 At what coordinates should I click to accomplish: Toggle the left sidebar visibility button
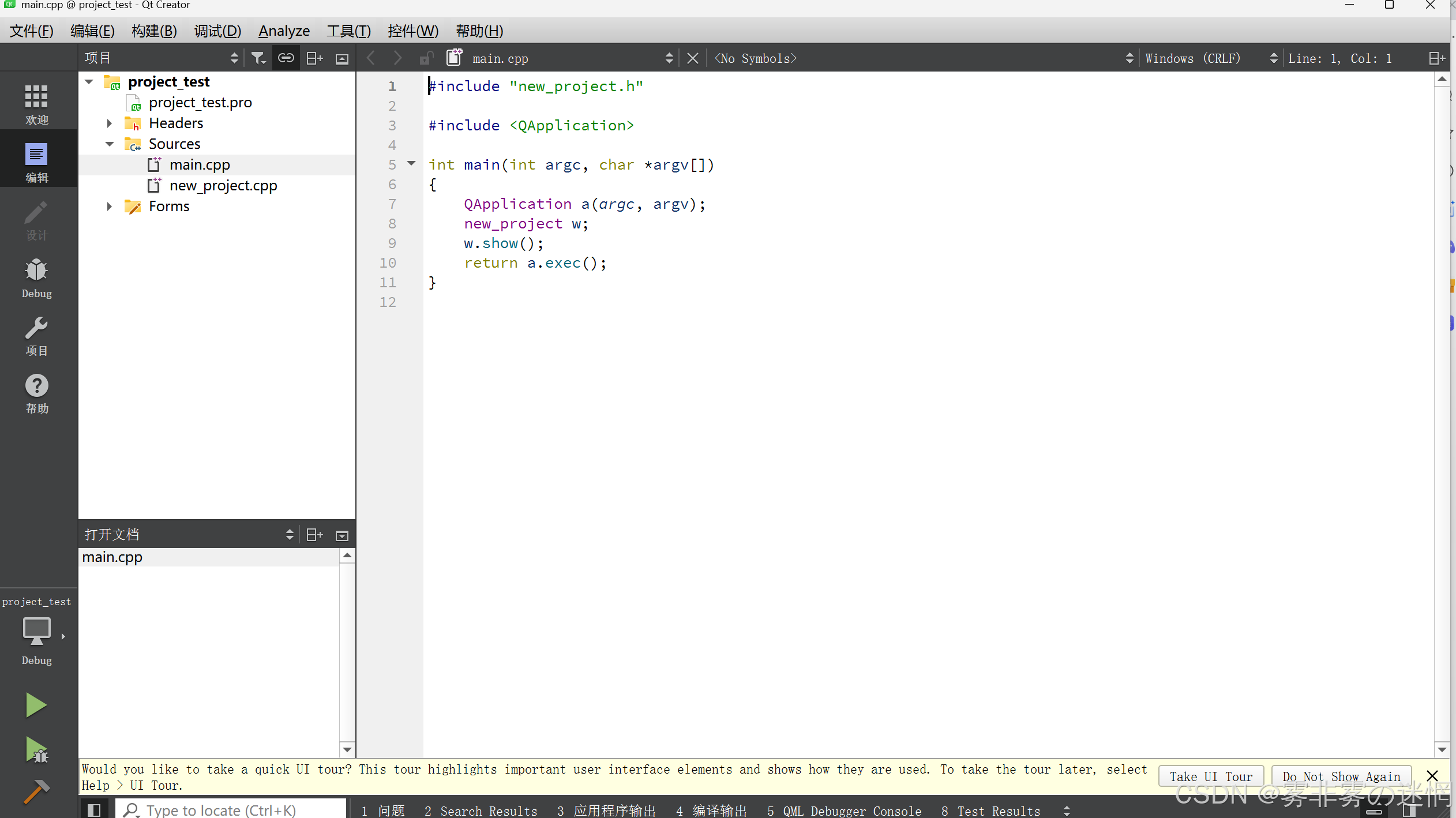coord(94,810)
